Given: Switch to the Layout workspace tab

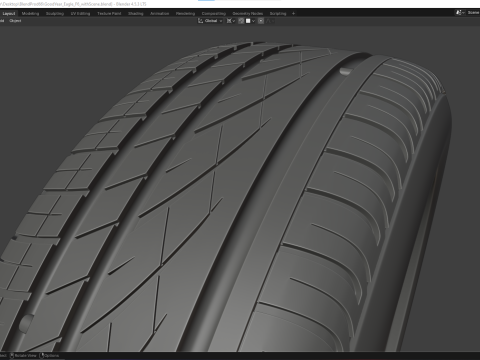Looking at the screenshot, I should [x=9, y=14].
